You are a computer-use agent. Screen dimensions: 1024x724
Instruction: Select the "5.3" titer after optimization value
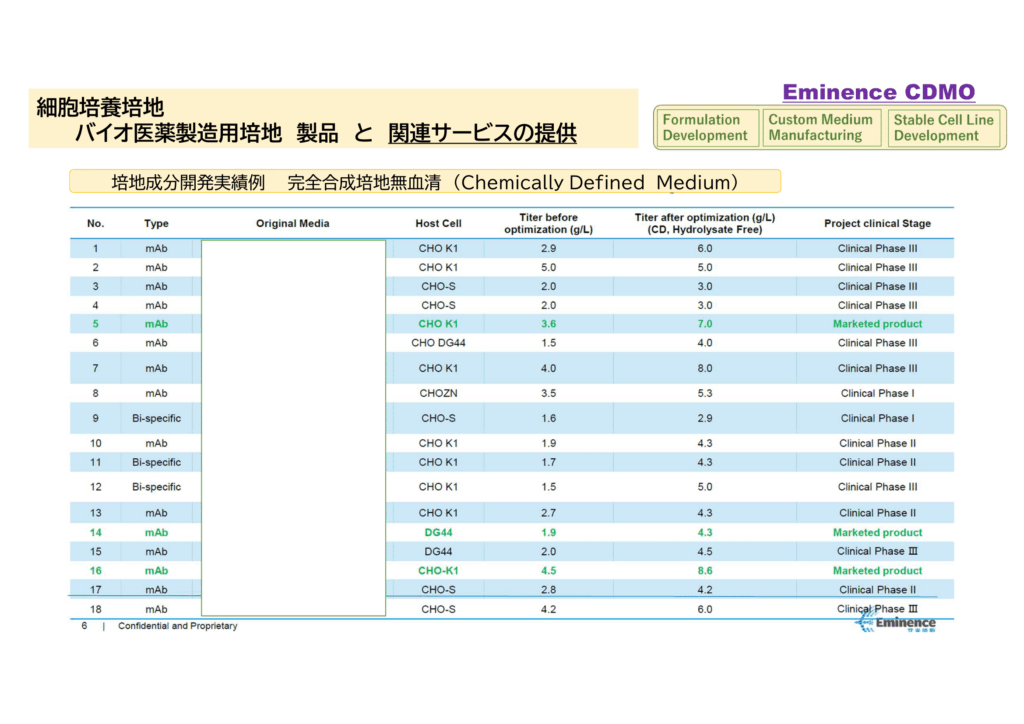coord(705,393)
